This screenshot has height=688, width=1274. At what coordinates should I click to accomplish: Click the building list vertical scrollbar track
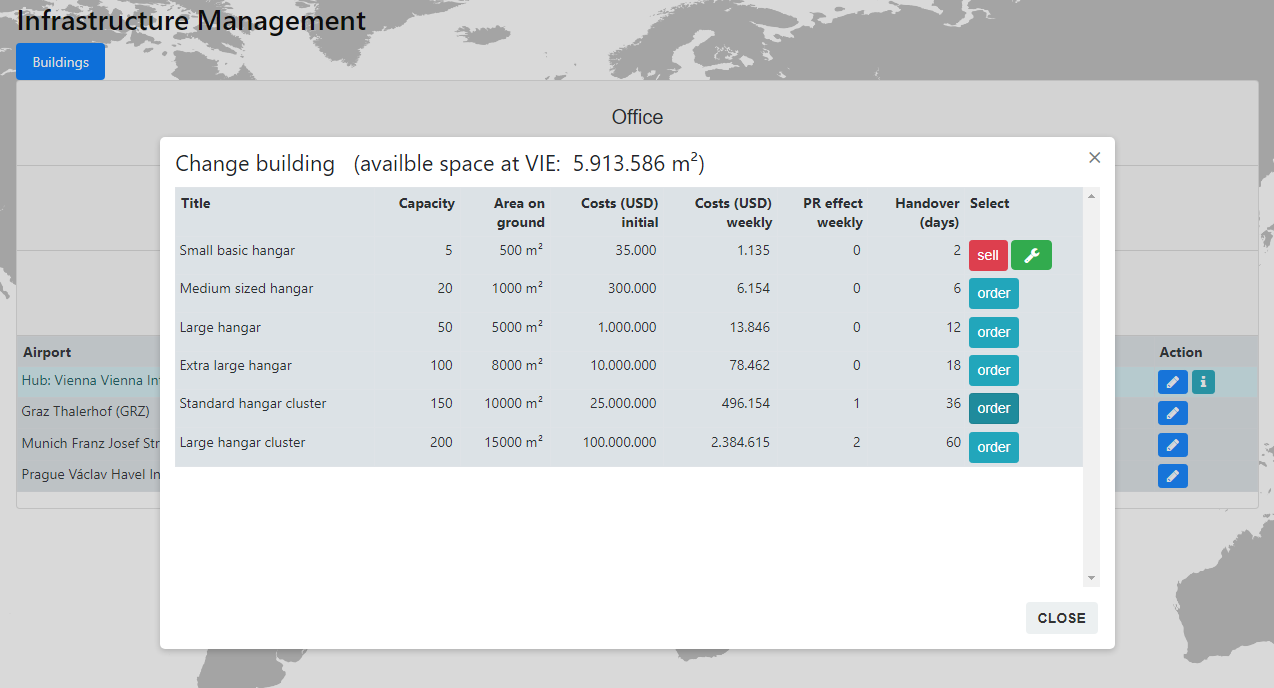coord(1091,387)
